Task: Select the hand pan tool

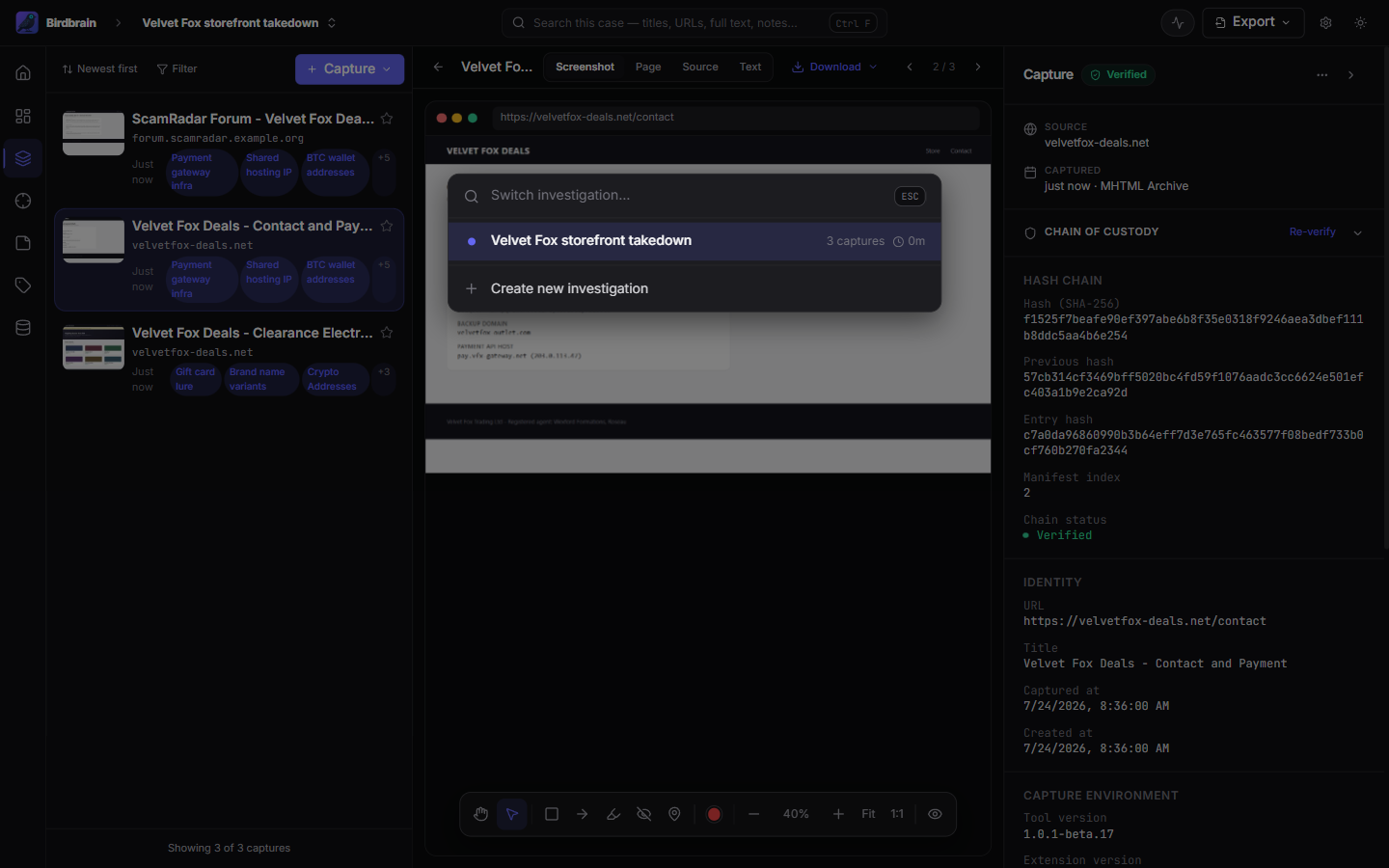Action: [x=481, y=814]
